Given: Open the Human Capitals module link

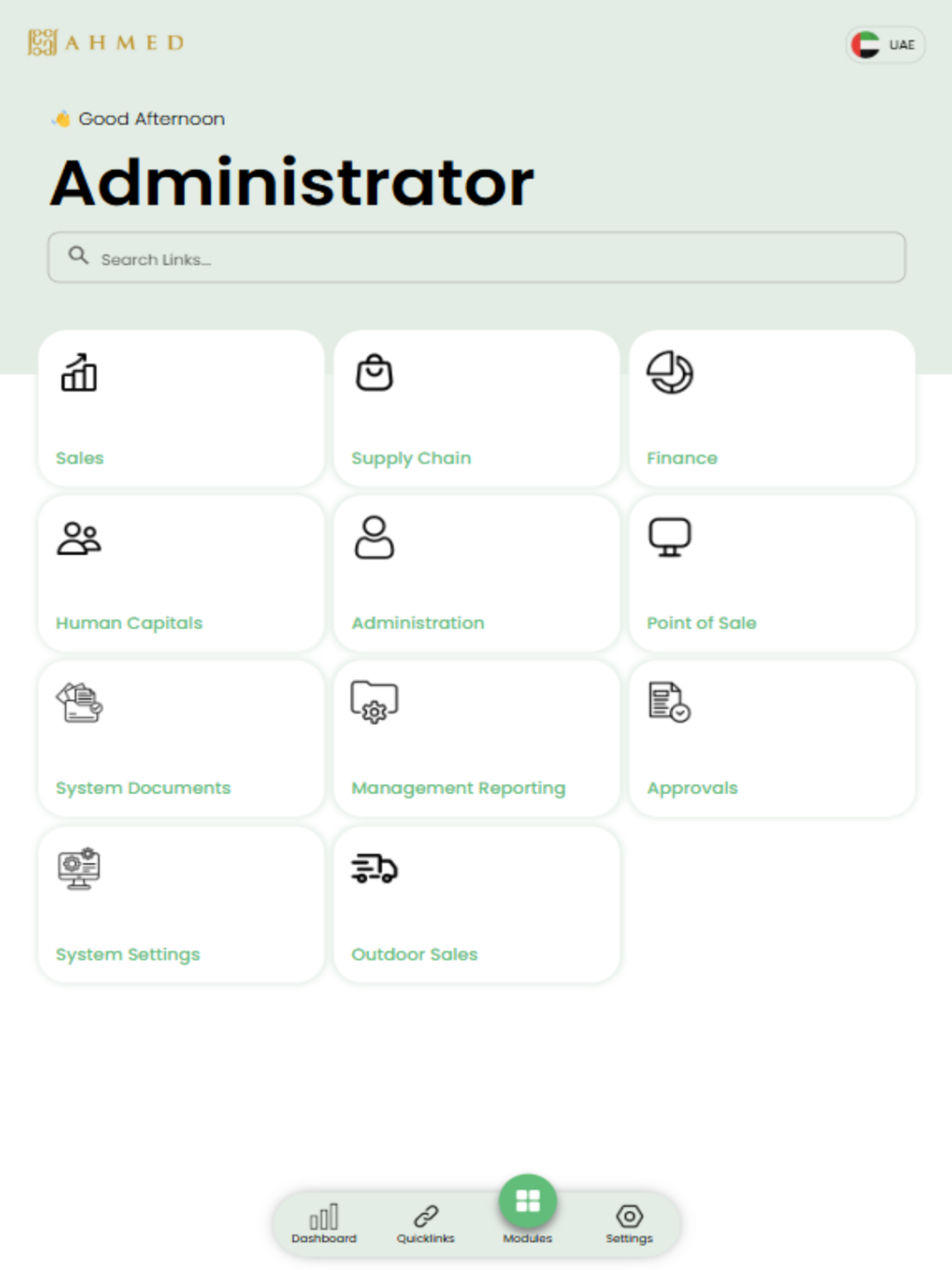Looking at the screenshot, I should pyautogui.click(x=129, y=623).
